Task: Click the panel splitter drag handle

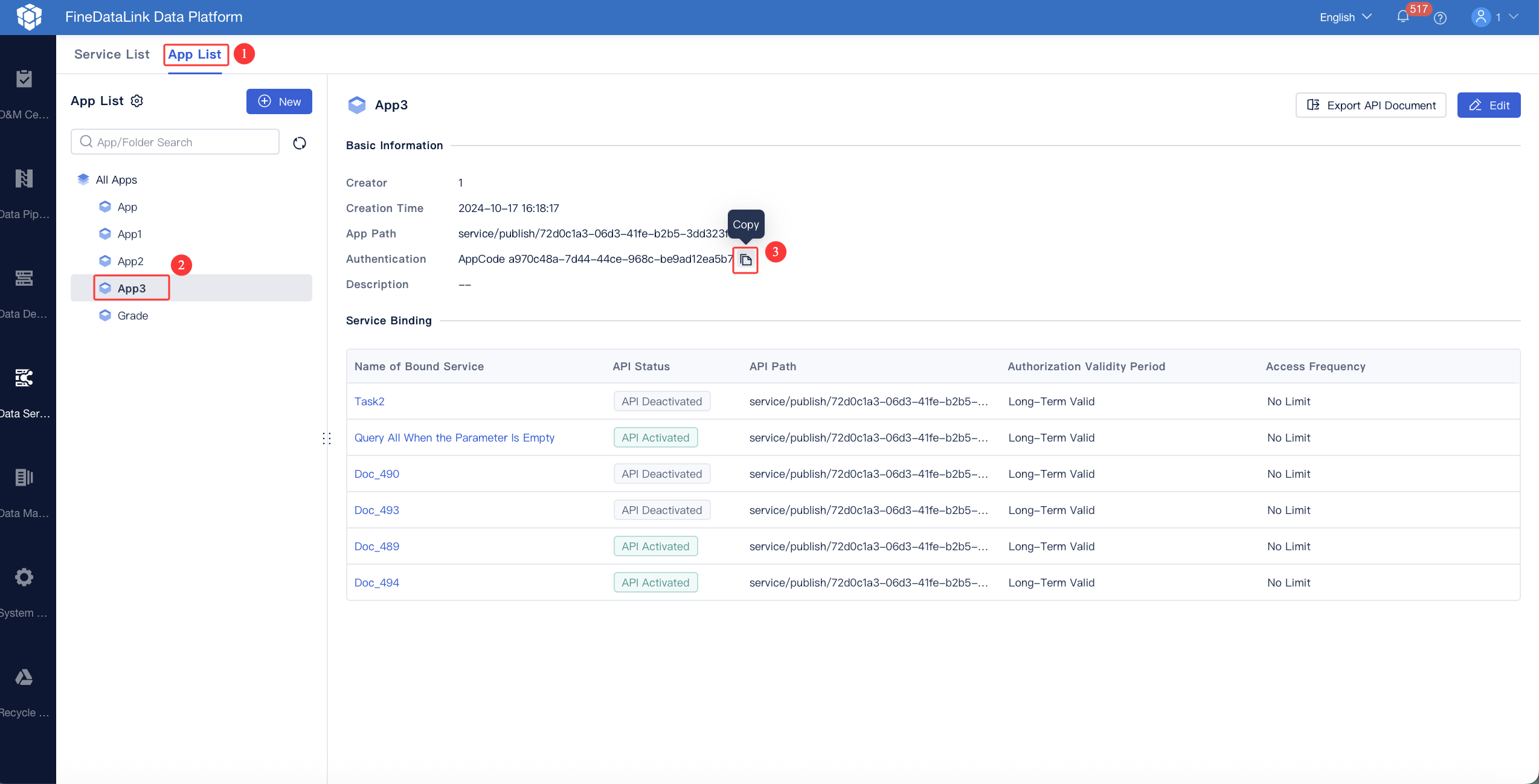Action: 327,439
